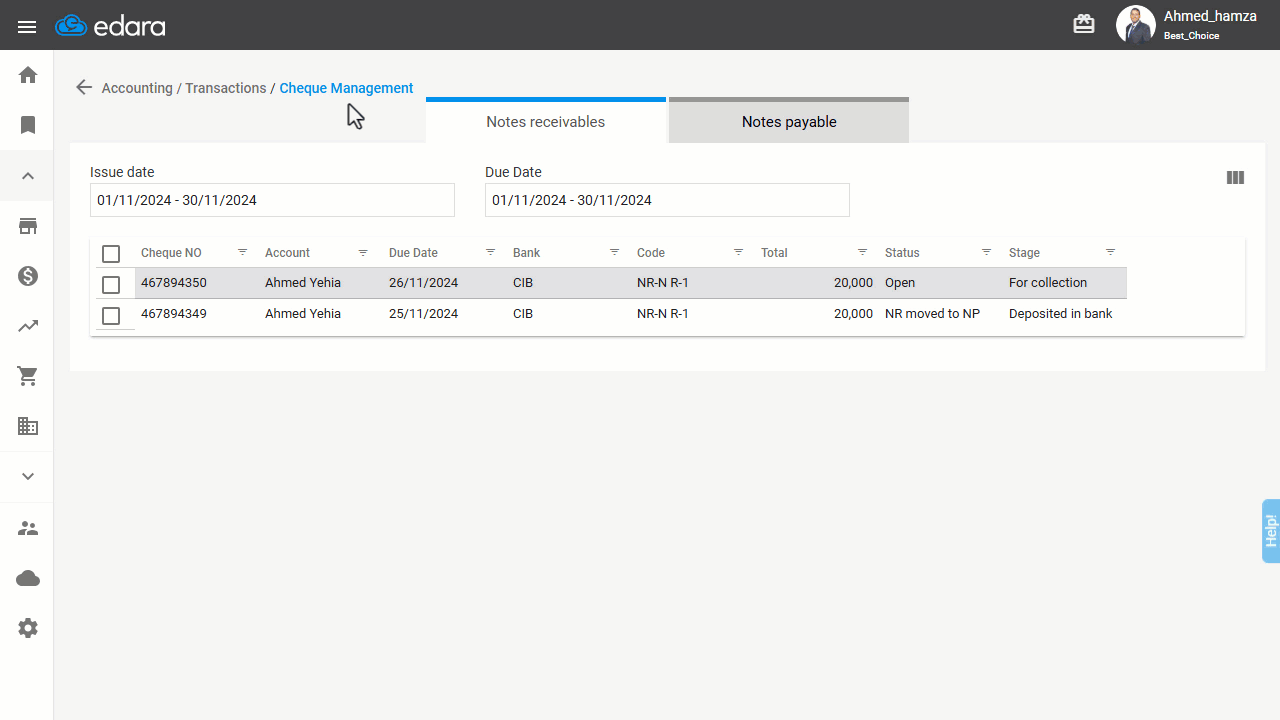Open Ahmed_hamza profile avatar
Screen dimensions: 1280x720
point(1135,24)
